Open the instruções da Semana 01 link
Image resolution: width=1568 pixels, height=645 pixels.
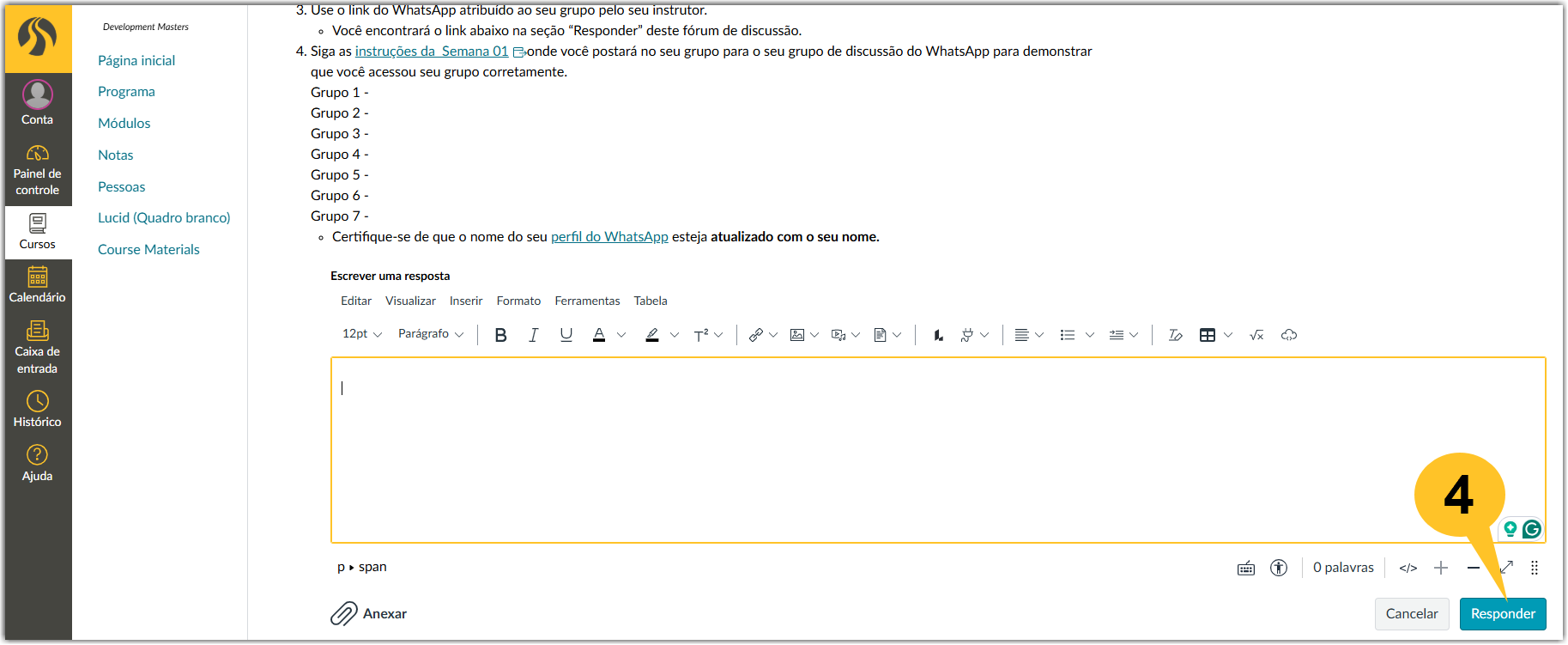(432, 52)
